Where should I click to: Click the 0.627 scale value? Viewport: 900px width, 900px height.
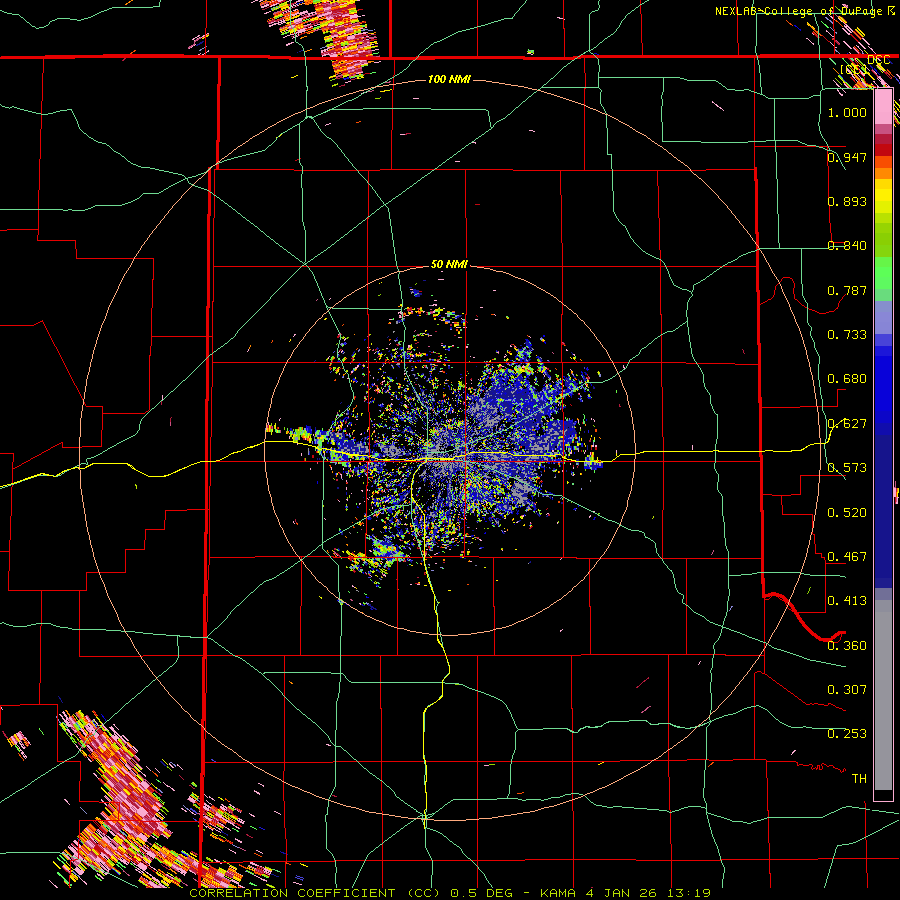[x=847, y=424]
